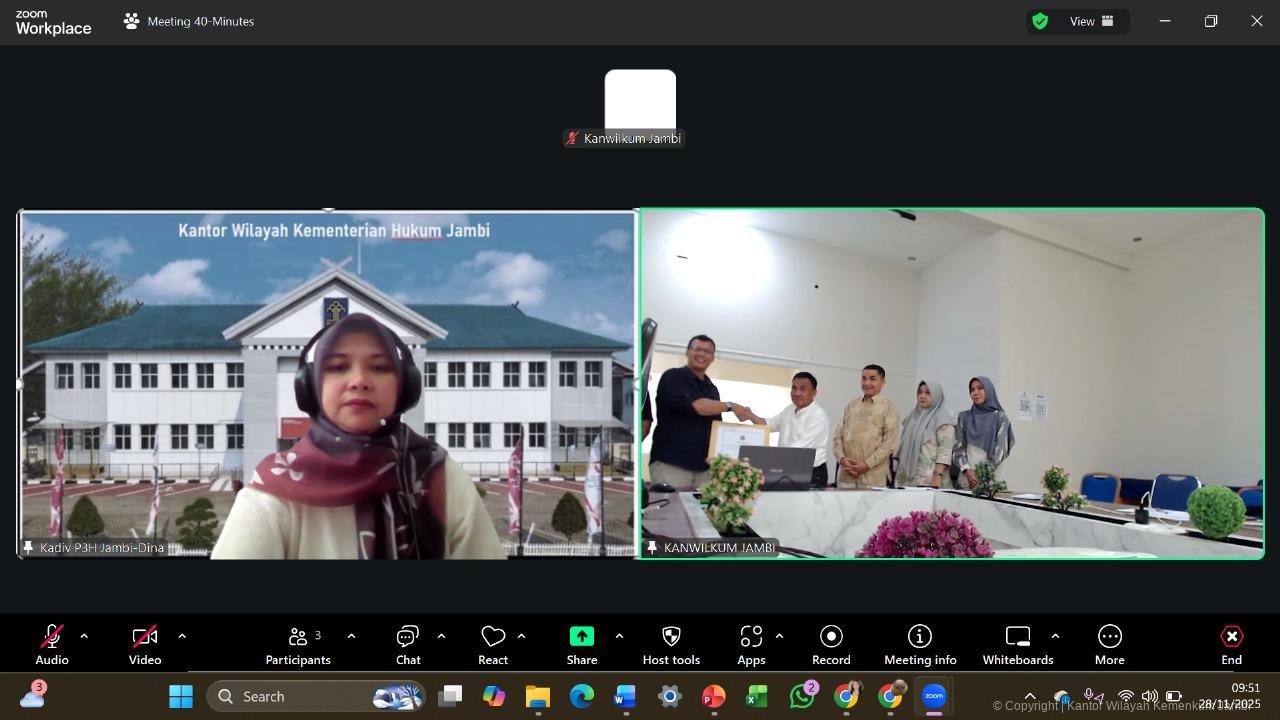Start screen sharing with Share button
This screenshot has height=720, width=1280.
(582, 645)
